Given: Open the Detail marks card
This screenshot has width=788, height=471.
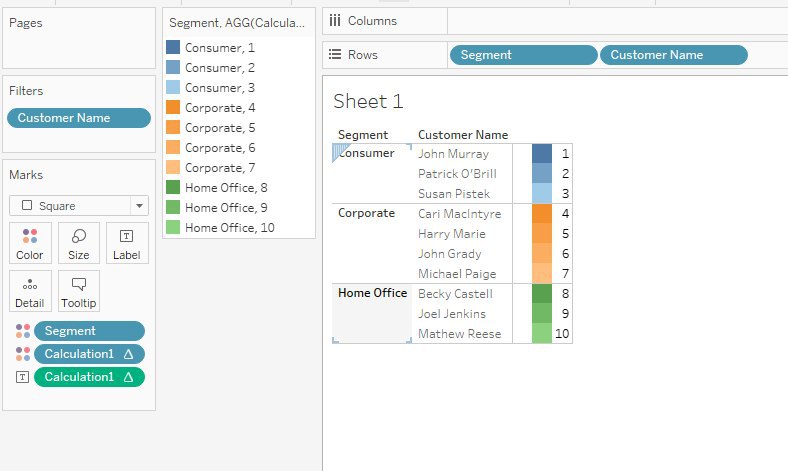Looking at the screenshot, I should click(30, 291).
